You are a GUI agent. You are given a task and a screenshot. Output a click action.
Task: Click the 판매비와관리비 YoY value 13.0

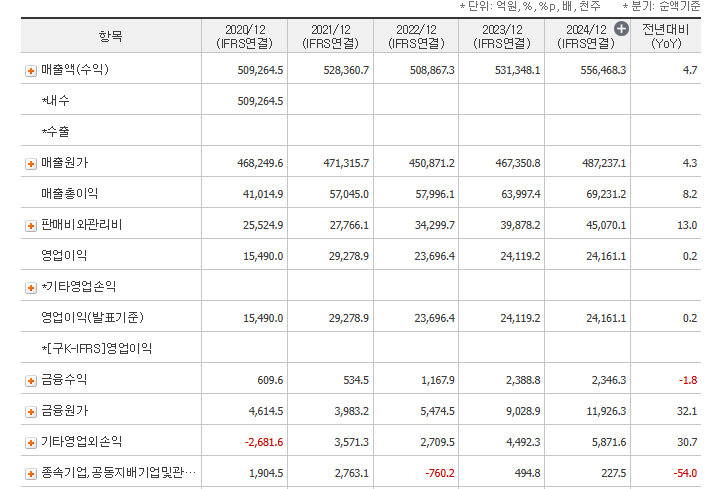(x=687, y=226)
